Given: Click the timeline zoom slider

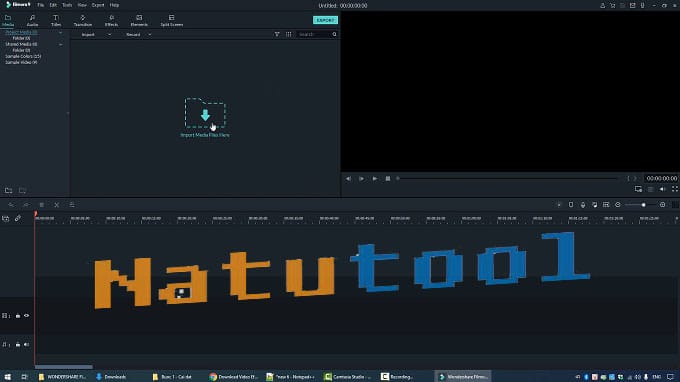Looking at the screenshot, I should pyautogui.click(x=641, y=205).
